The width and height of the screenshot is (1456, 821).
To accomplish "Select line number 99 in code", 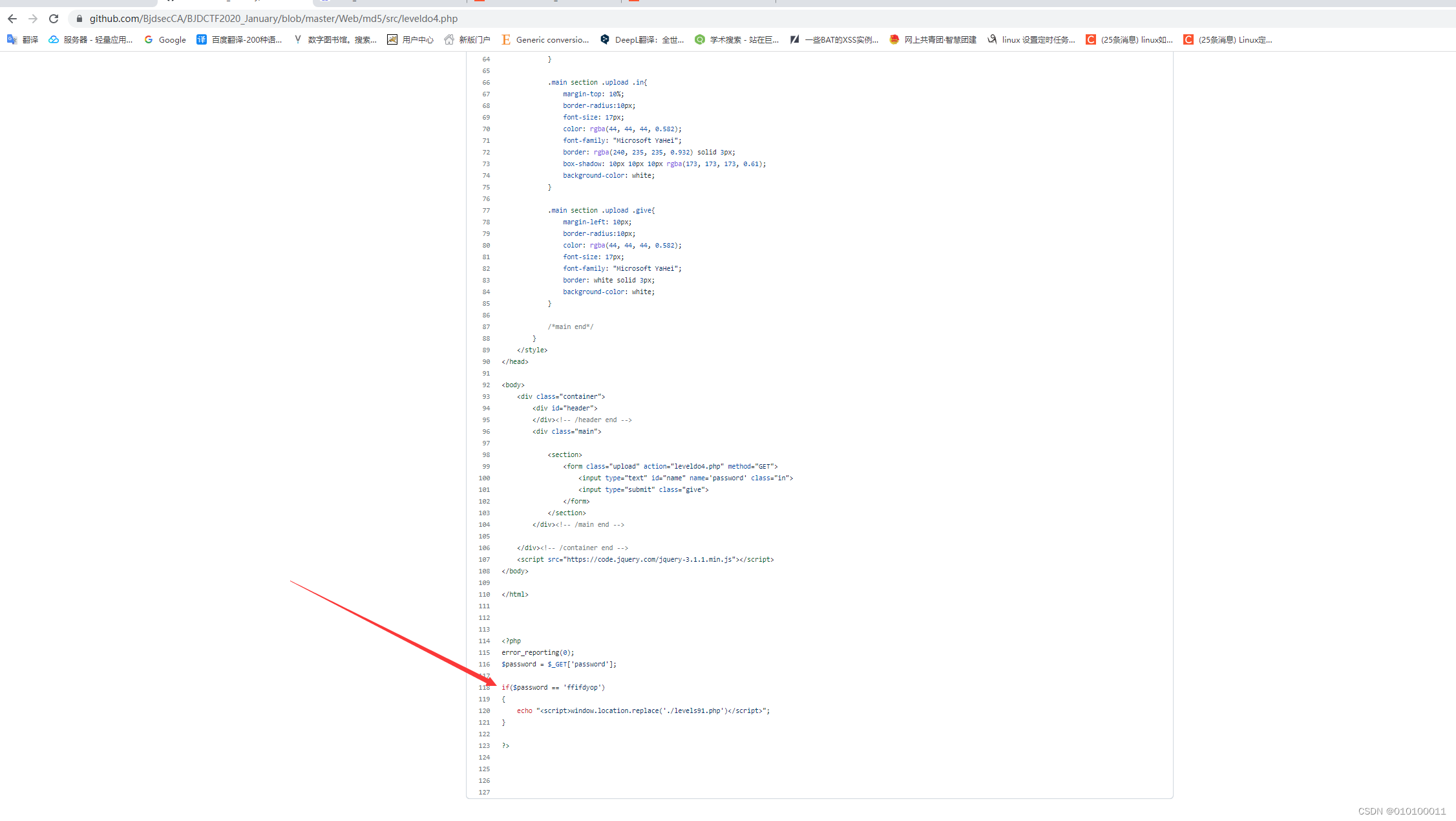I will tap(485, 467).
